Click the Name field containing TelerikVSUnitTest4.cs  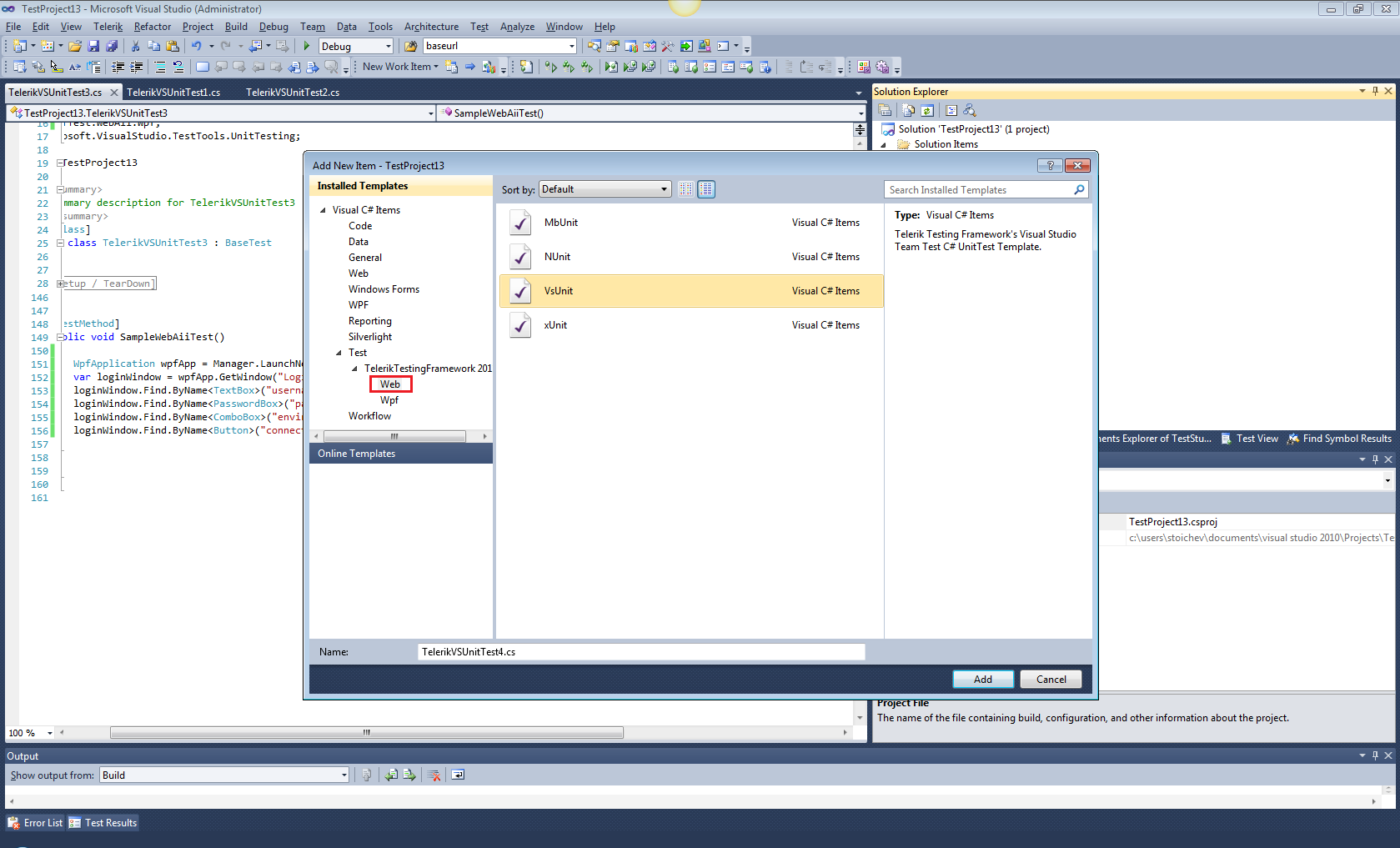(x=641, y=652)
